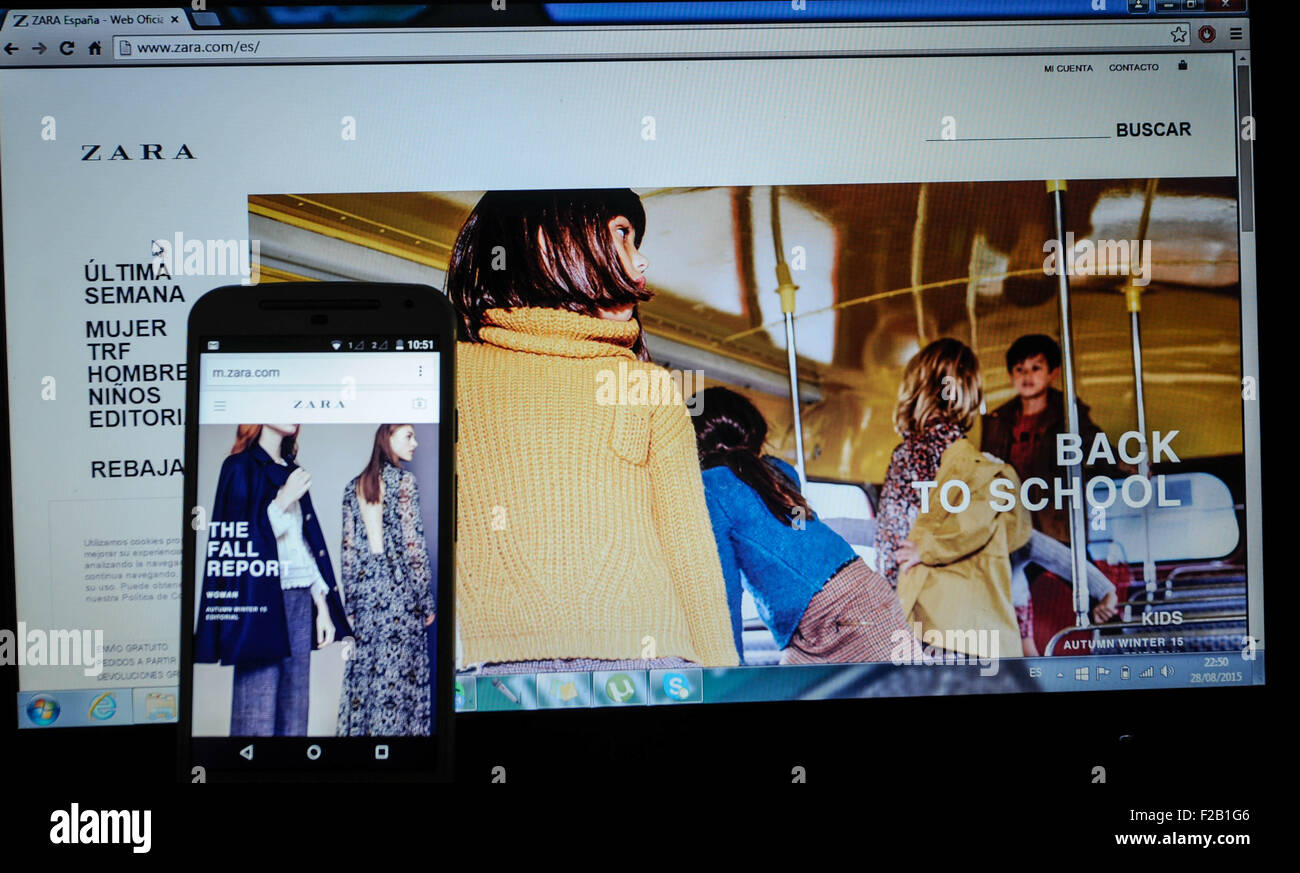
Task: Open Chrome's hamburger menu
Action: click(x=1236, y=33)
